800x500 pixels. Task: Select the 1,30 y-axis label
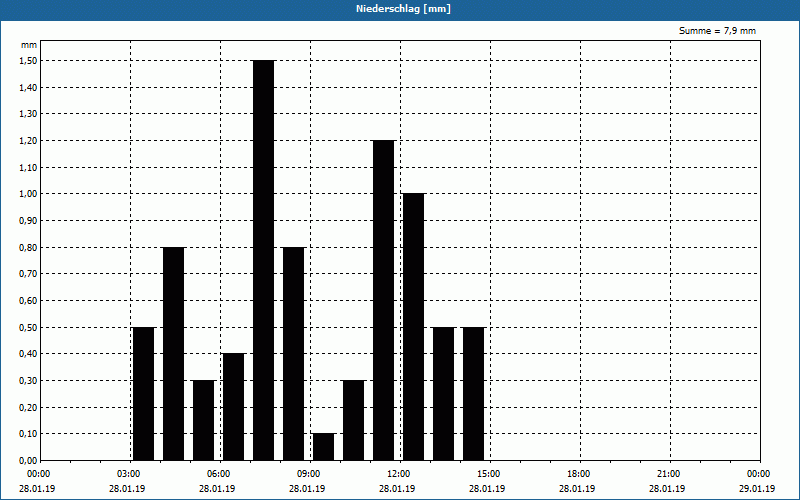click(x=28, y=114)
